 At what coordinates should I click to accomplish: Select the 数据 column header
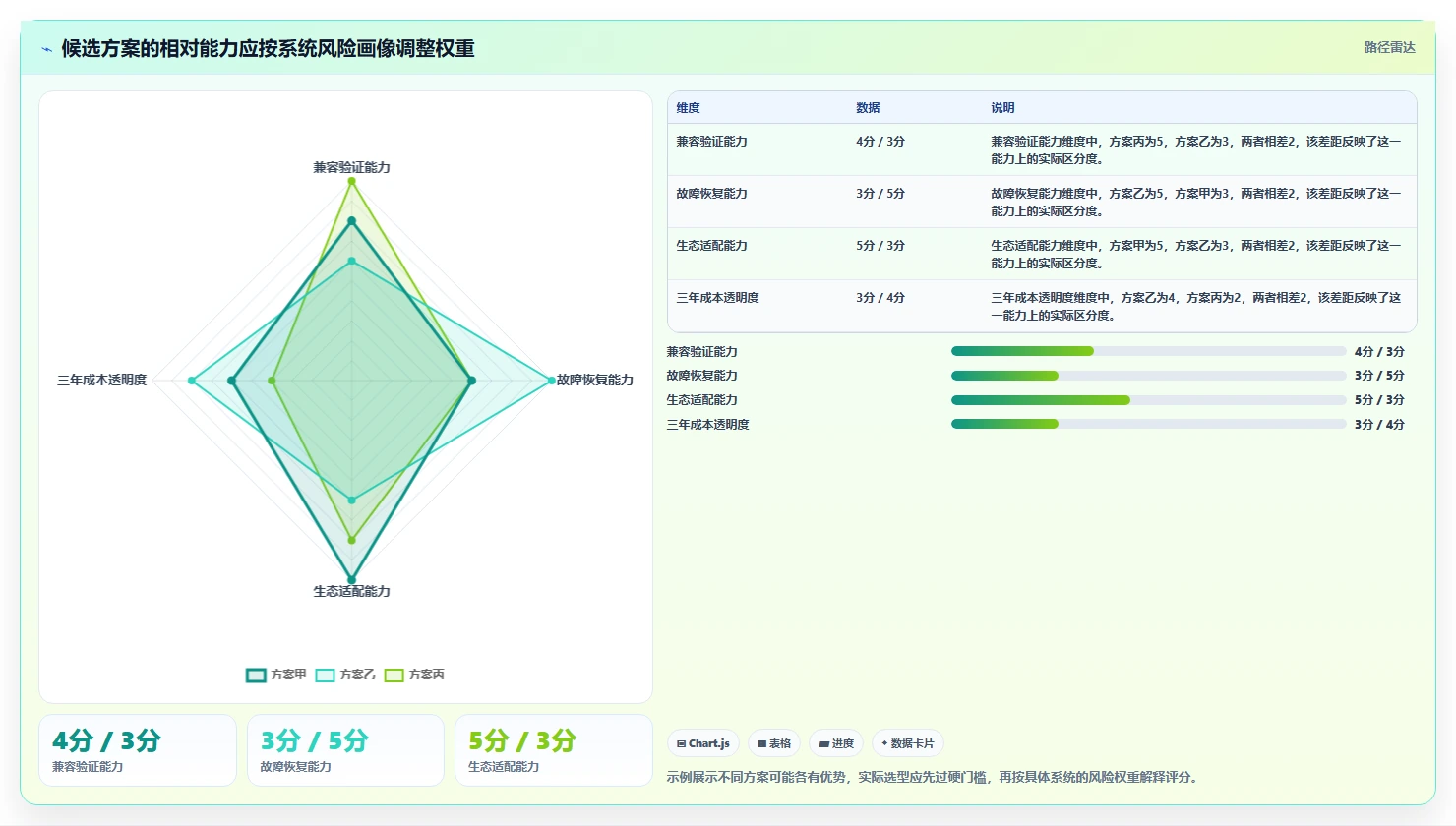pyautogui.click(x=868, y=108)
